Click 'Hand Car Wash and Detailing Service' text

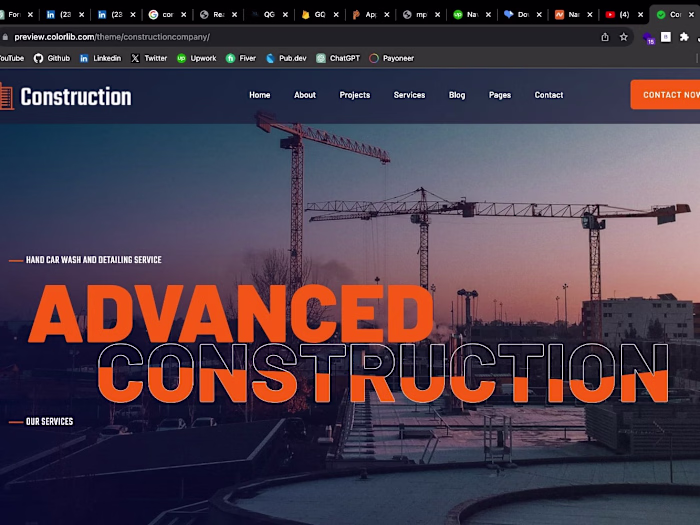click(x=94, y=260)
